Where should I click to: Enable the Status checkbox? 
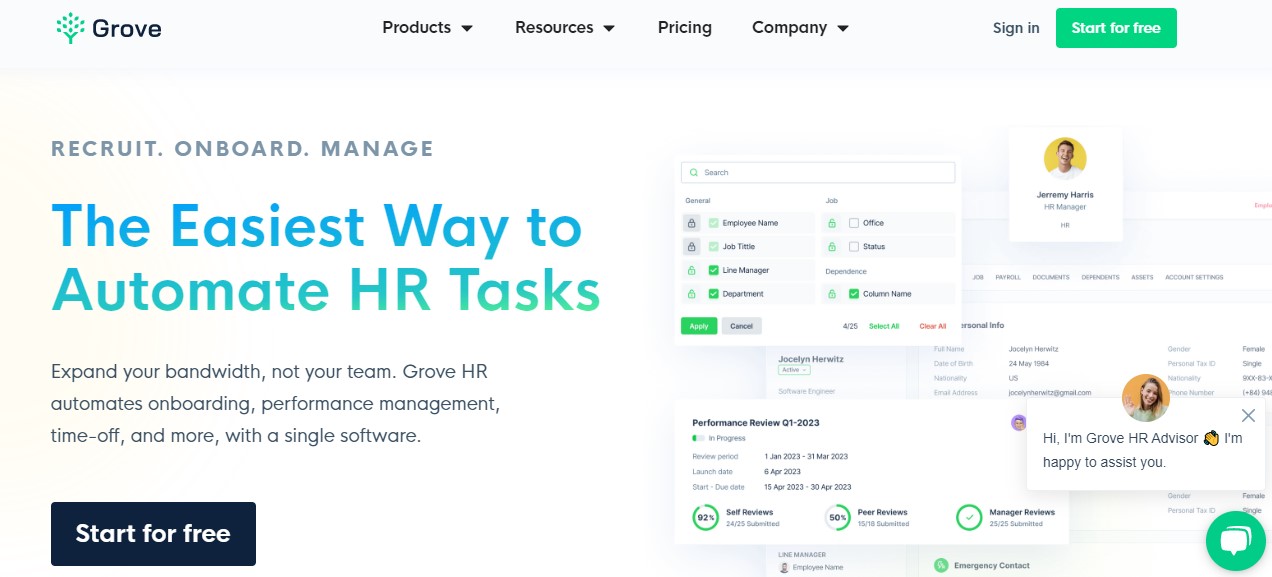point(854,246)
